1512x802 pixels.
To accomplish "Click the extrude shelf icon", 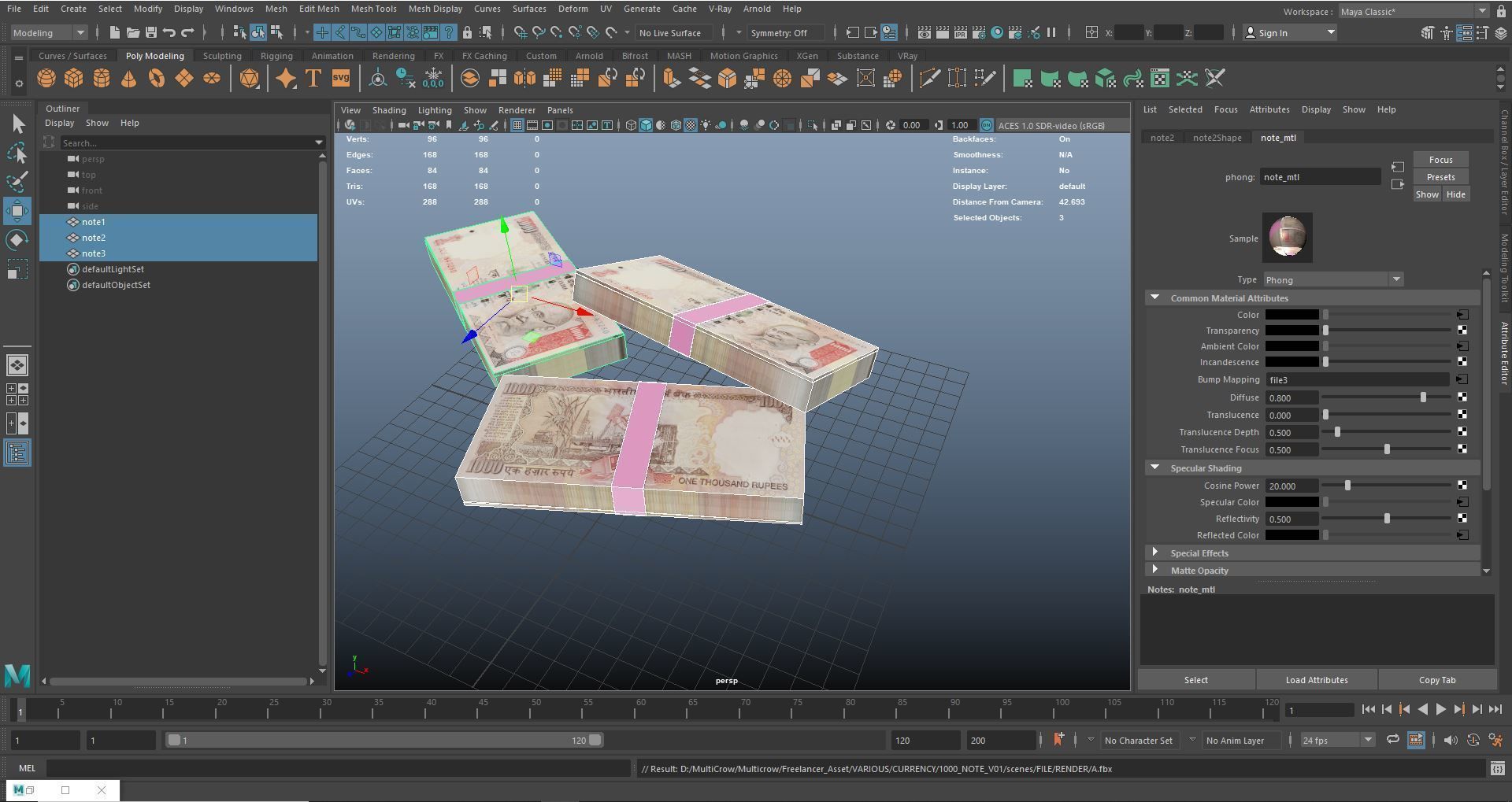I will [x=672, y=79].
